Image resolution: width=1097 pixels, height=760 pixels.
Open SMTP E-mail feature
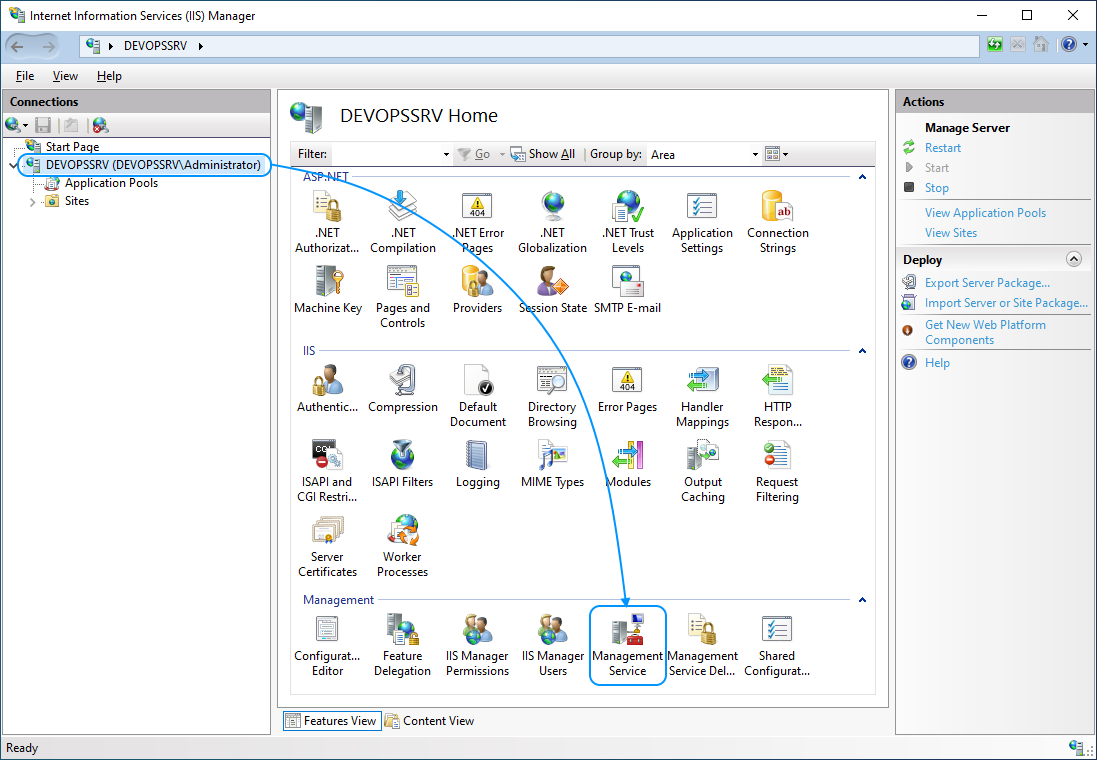click(x=628, y=290)
